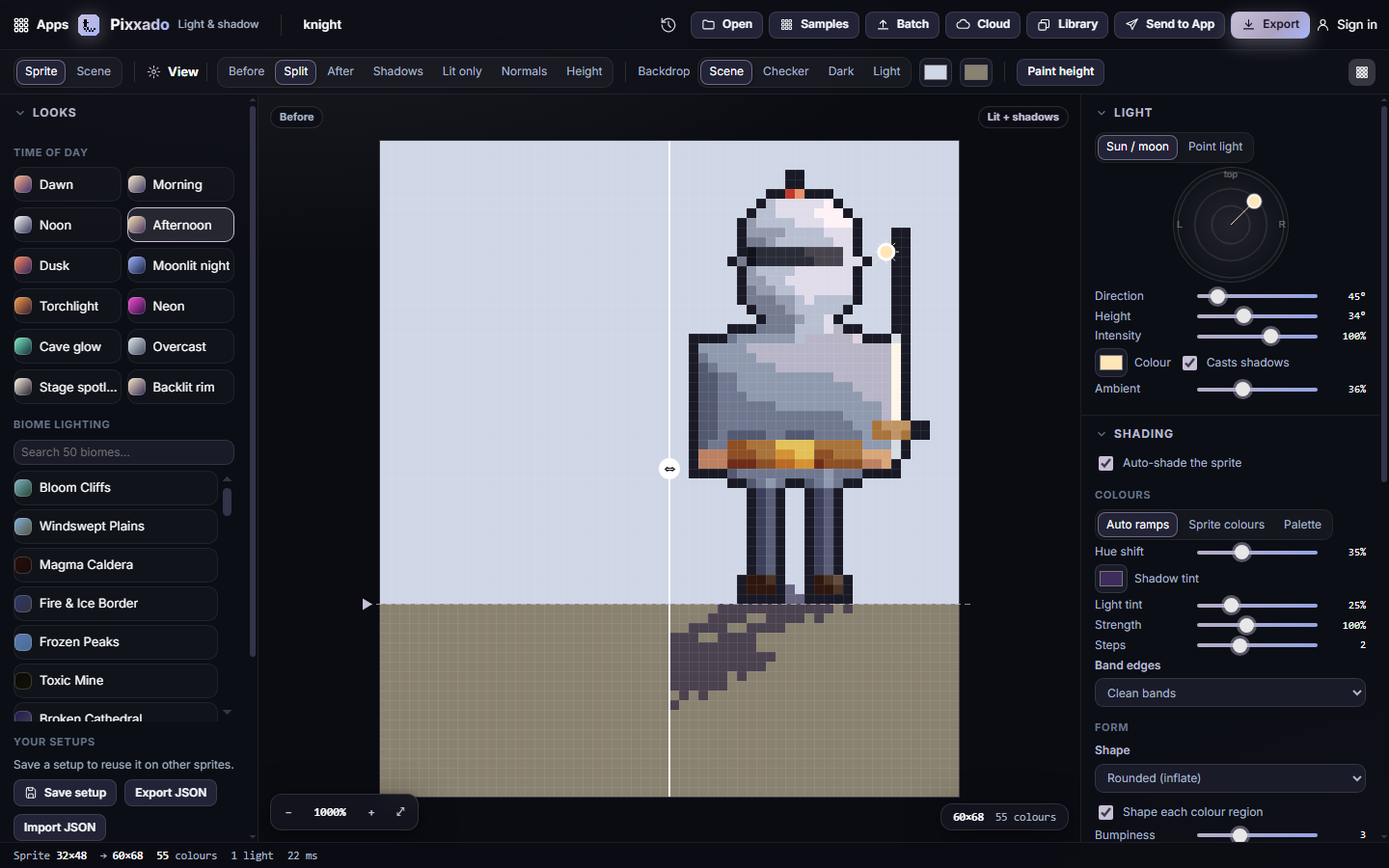Apply the Moonlit night look

click(x=180, y=266)
